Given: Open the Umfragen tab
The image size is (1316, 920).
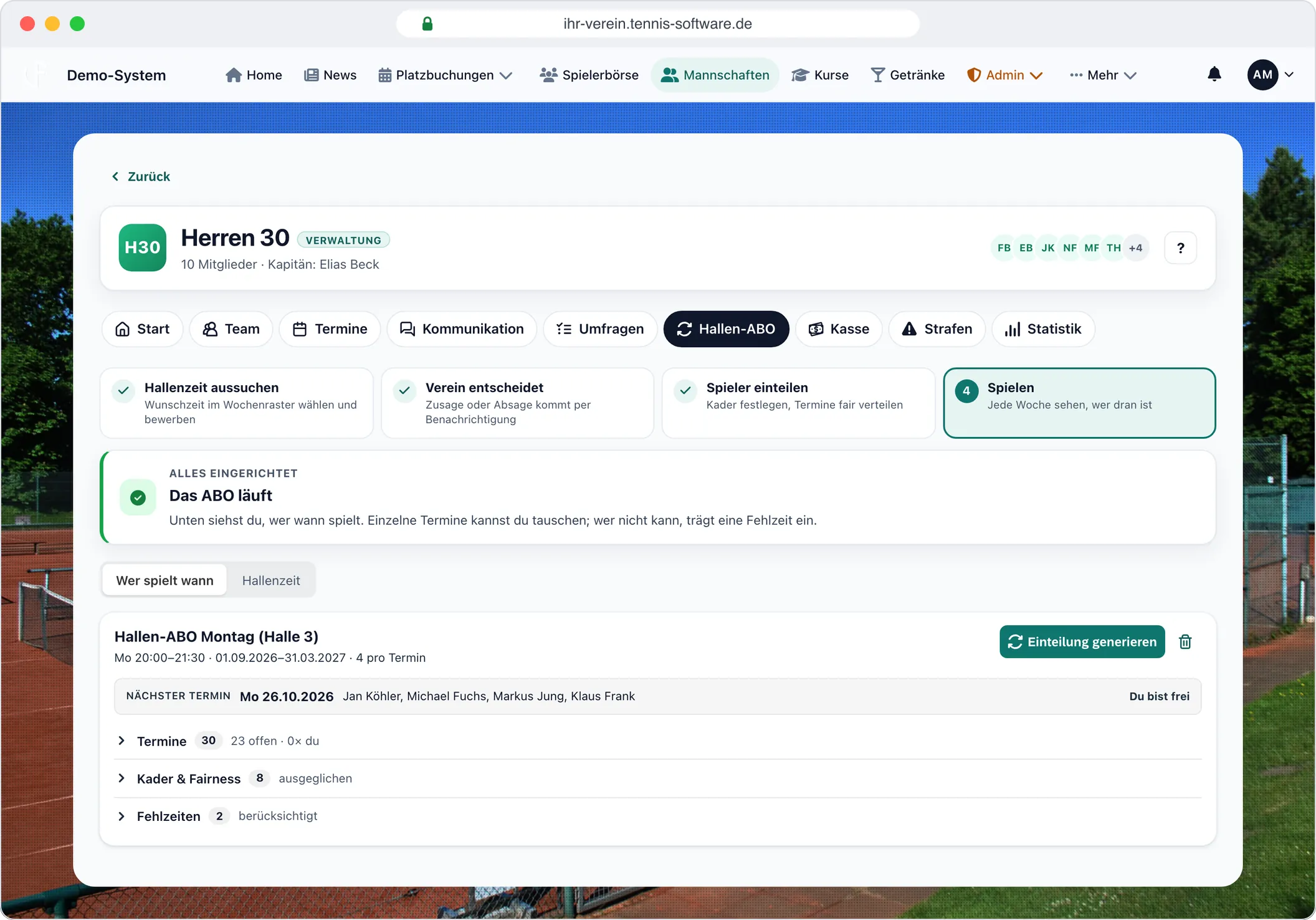Looking at the screenshot, I should tap(600, 329).
